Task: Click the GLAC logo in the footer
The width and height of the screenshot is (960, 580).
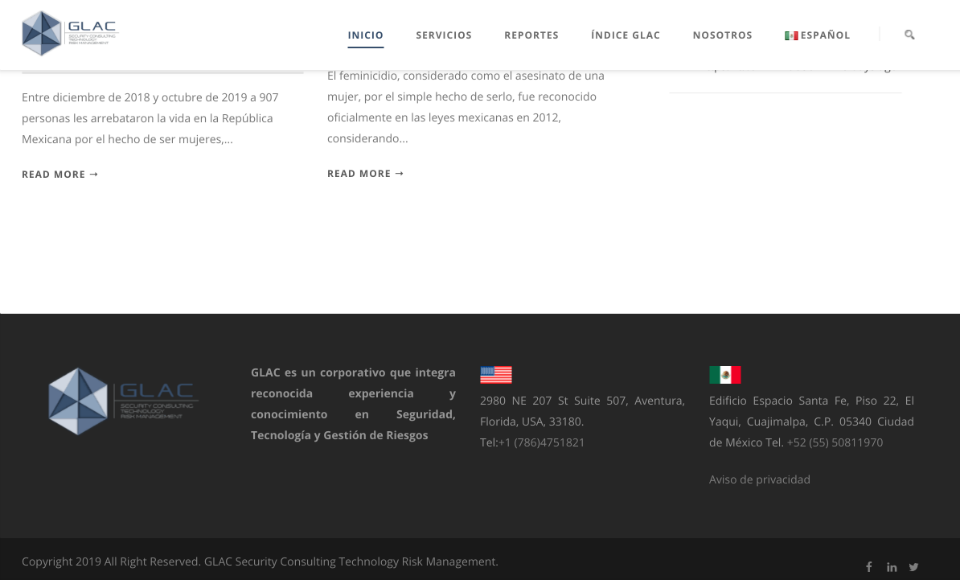Action: point(122,401)
